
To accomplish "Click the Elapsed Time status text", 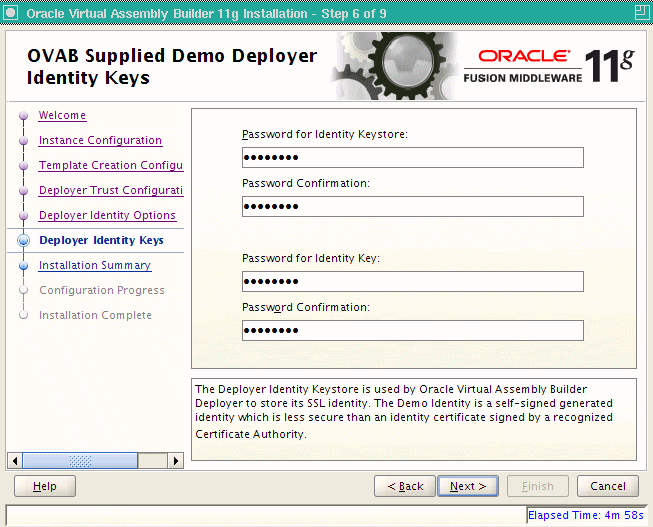I will (x=586, y=515).
